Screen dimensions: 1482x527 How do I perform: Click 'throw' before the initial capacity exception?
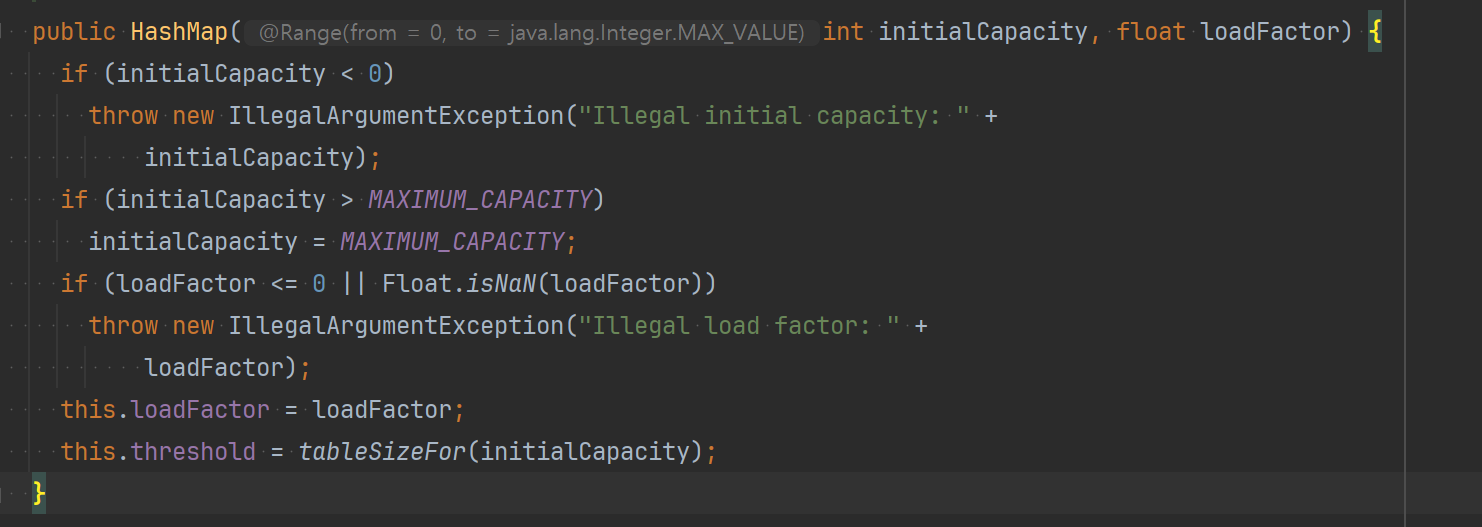click(123, 116)
